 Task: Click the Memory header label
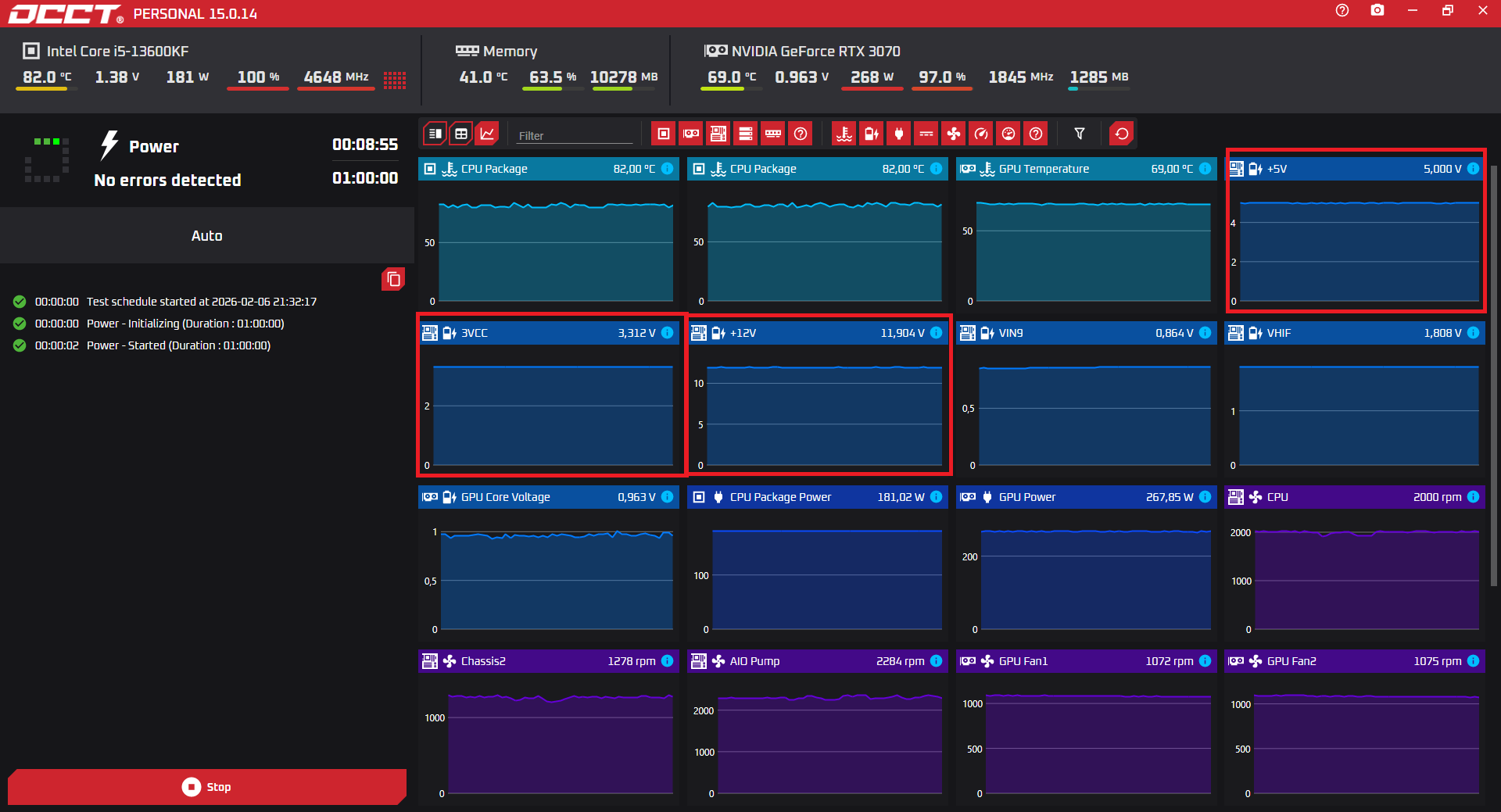coord(510,51)
